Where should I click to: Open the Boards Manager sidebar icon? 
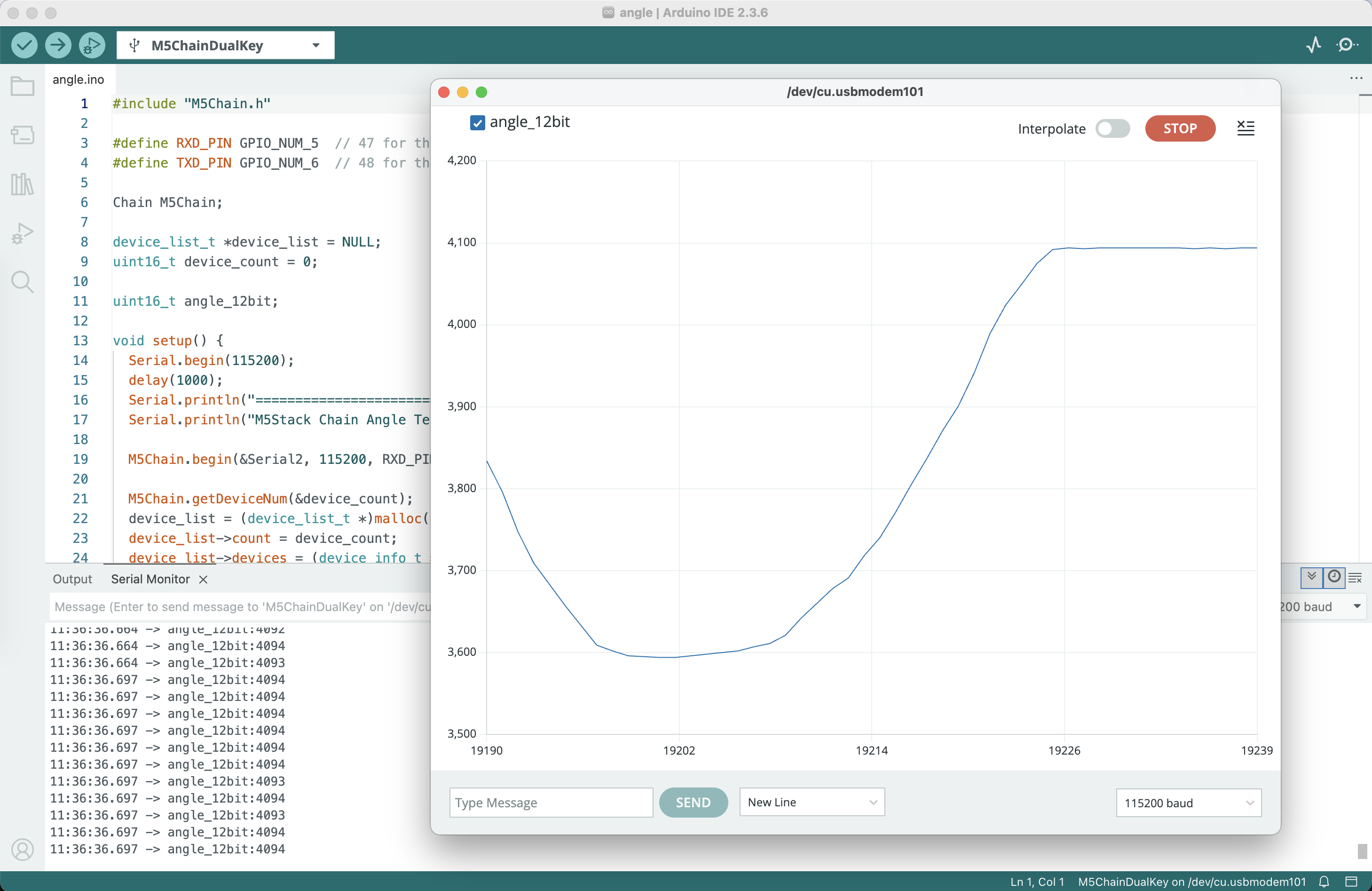pos(23,135)
